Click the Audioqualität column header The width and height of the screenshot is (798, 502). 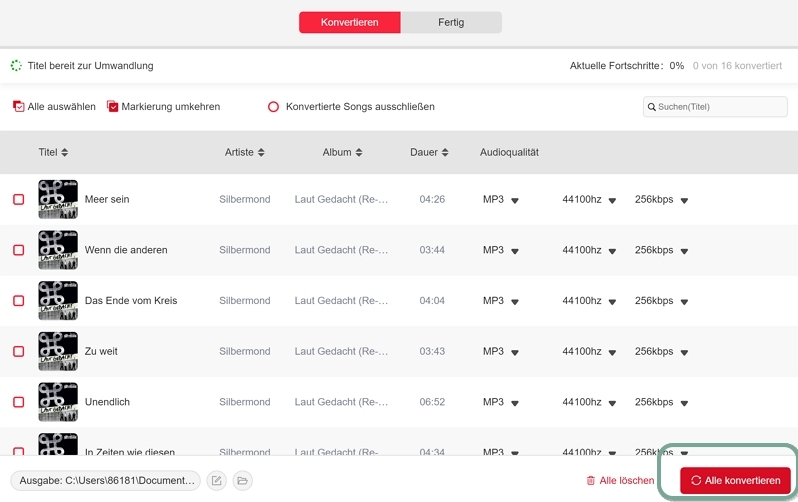[x=509, y=152]
